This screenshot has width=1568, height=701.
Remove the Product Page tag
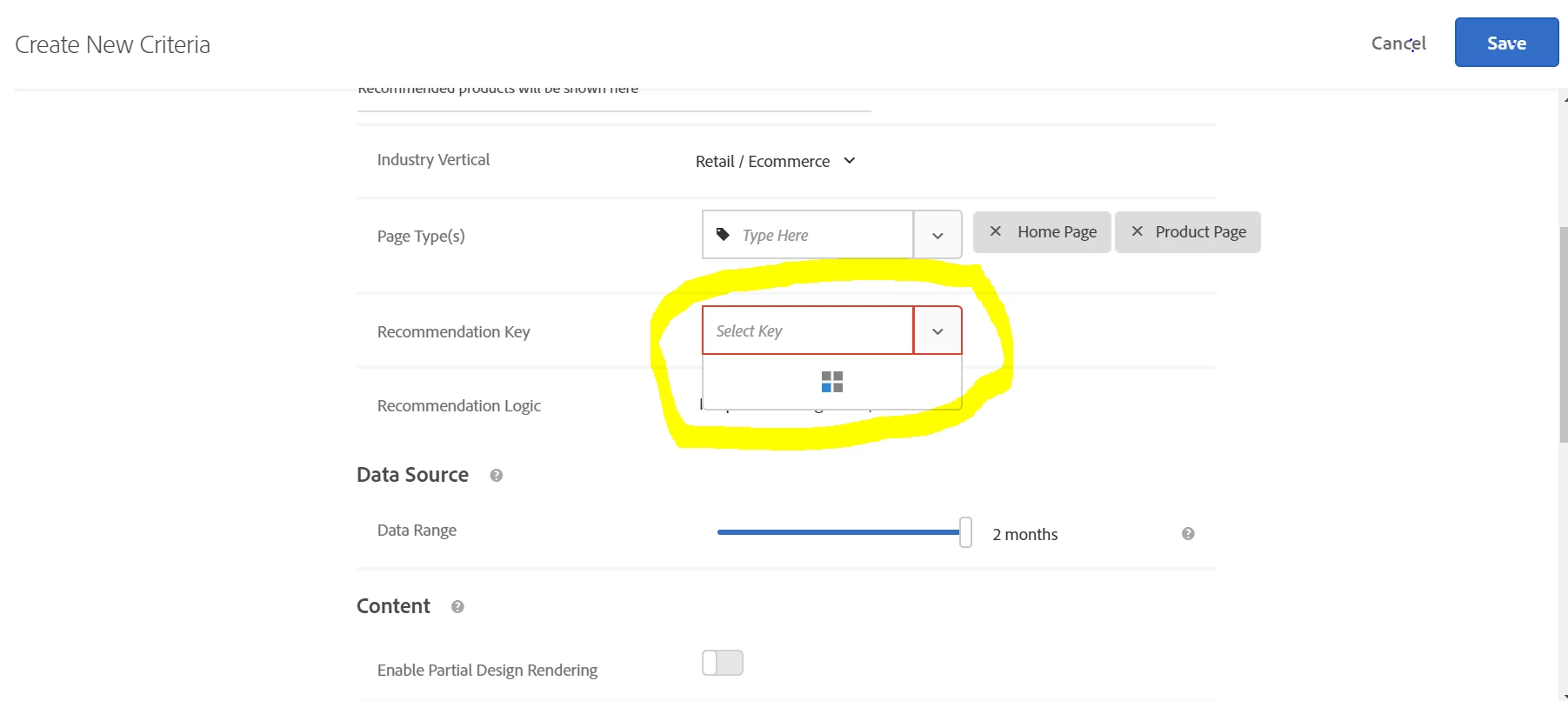[1137, 231]
